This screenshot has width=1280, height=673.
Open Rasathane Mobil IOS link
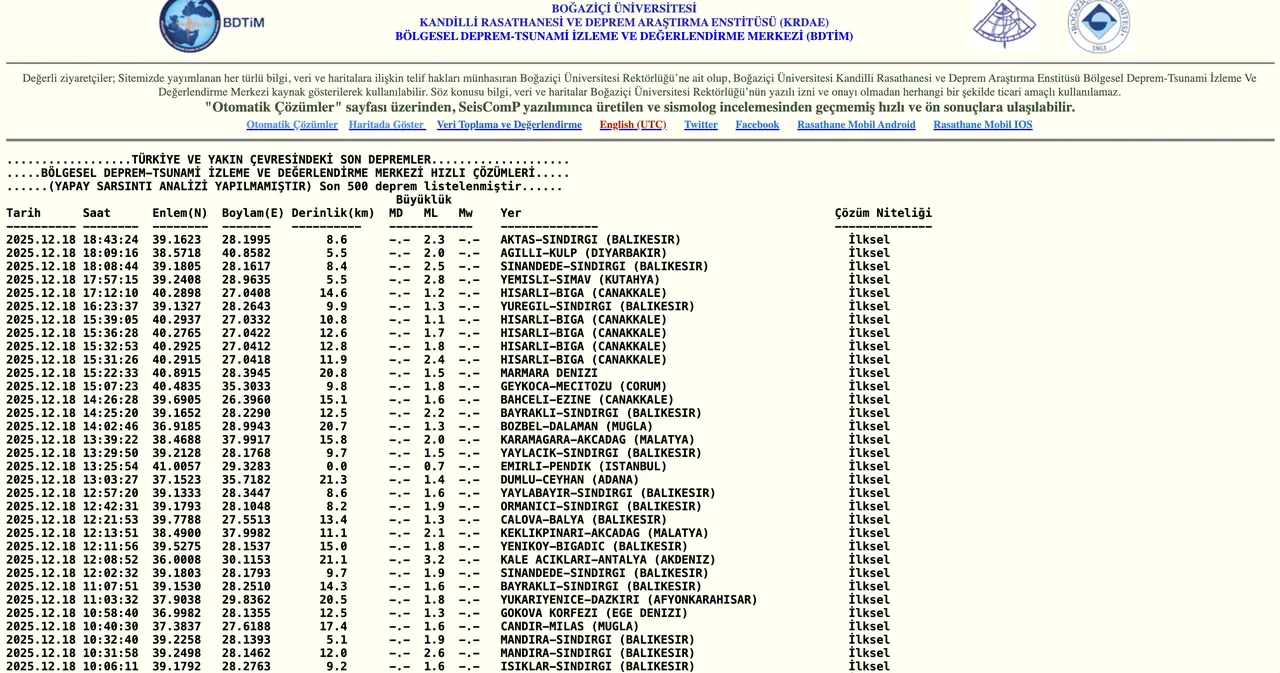(x=982, y=125)
